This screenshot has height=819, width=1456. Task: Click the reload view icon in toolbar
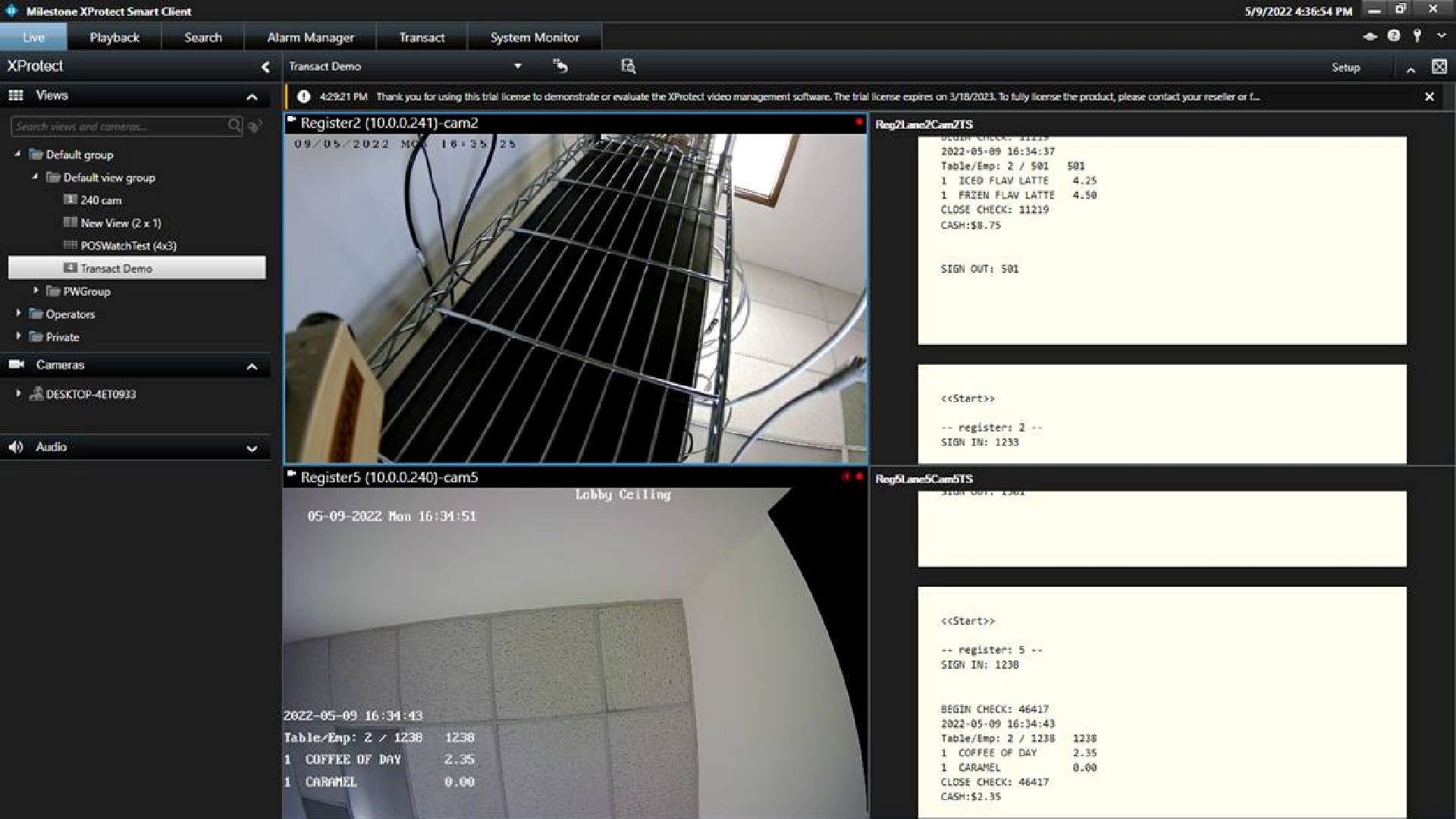point(560,66)
